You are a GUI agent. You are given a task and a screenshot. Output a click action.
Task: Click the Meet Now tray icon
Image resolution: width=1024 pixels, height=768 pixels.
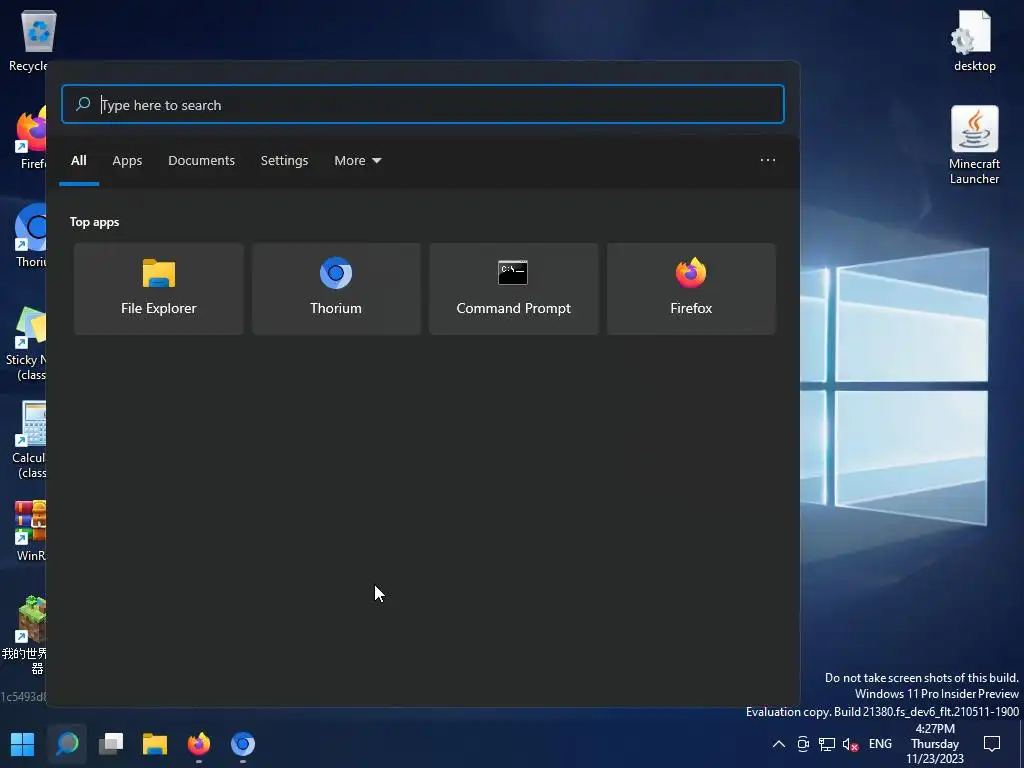pos(803,744)
